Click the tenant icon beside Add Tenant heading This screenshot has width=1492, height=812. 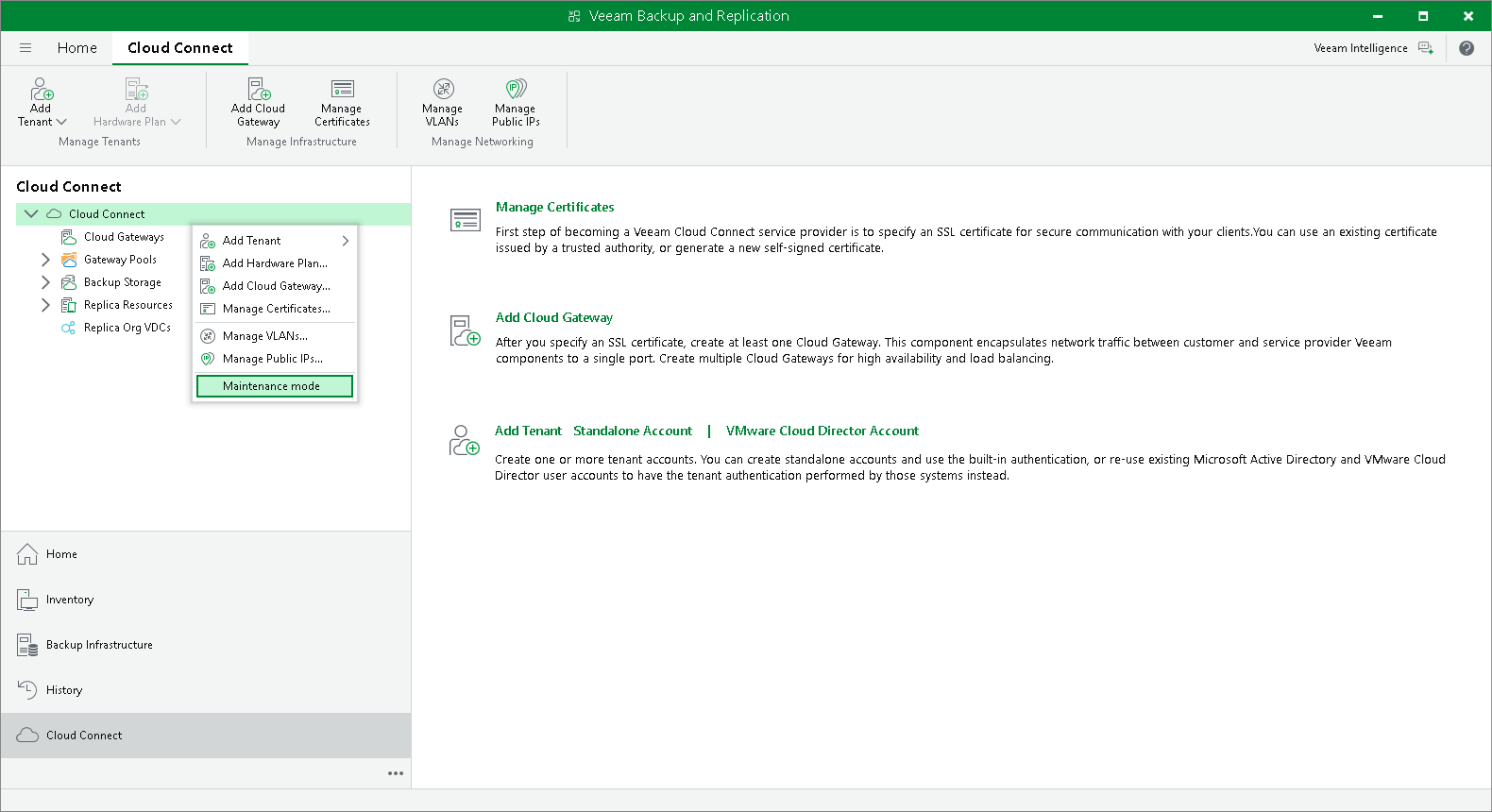click(x=465, y=441)
